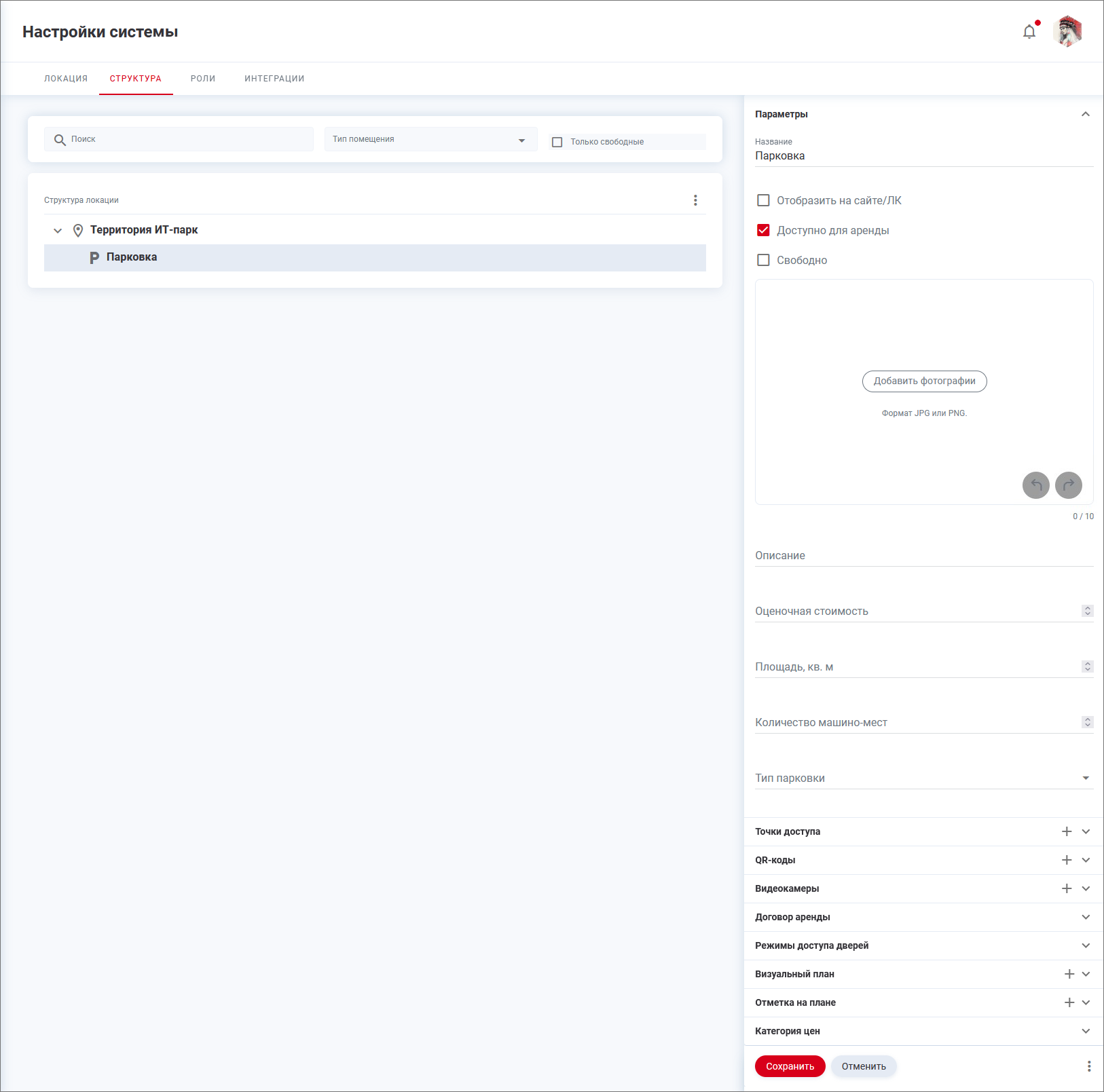Click the user avatar picture

[1067, 32]
